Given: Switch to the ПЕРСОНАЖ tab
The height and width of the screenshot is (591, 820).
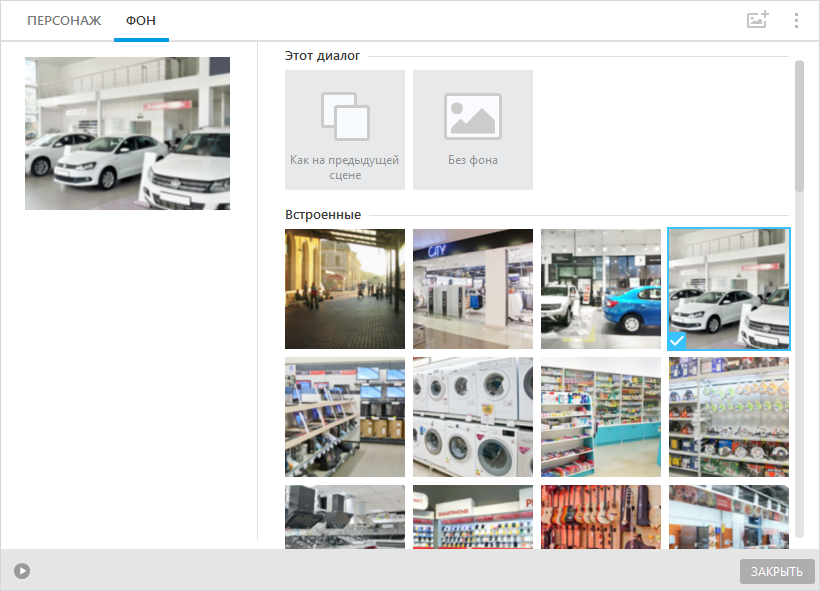Looking at the screenshot, I should click(x=64, y=20).
